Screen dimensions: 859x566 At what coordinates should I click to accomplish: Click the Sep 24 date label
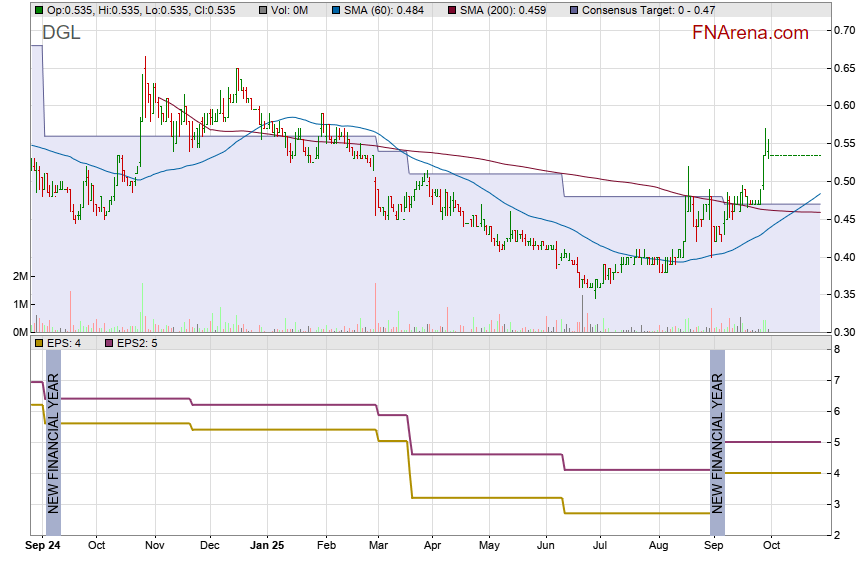click(42, 546)
